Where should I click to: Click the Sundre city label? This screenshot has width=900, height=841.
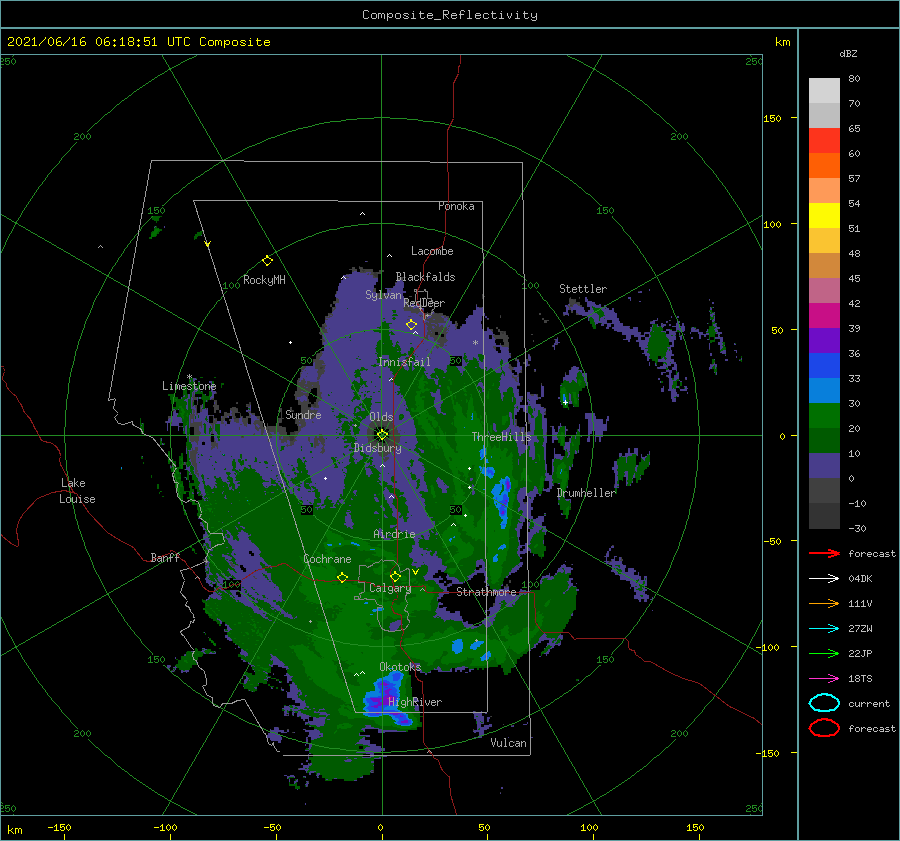tap(303, 414)
